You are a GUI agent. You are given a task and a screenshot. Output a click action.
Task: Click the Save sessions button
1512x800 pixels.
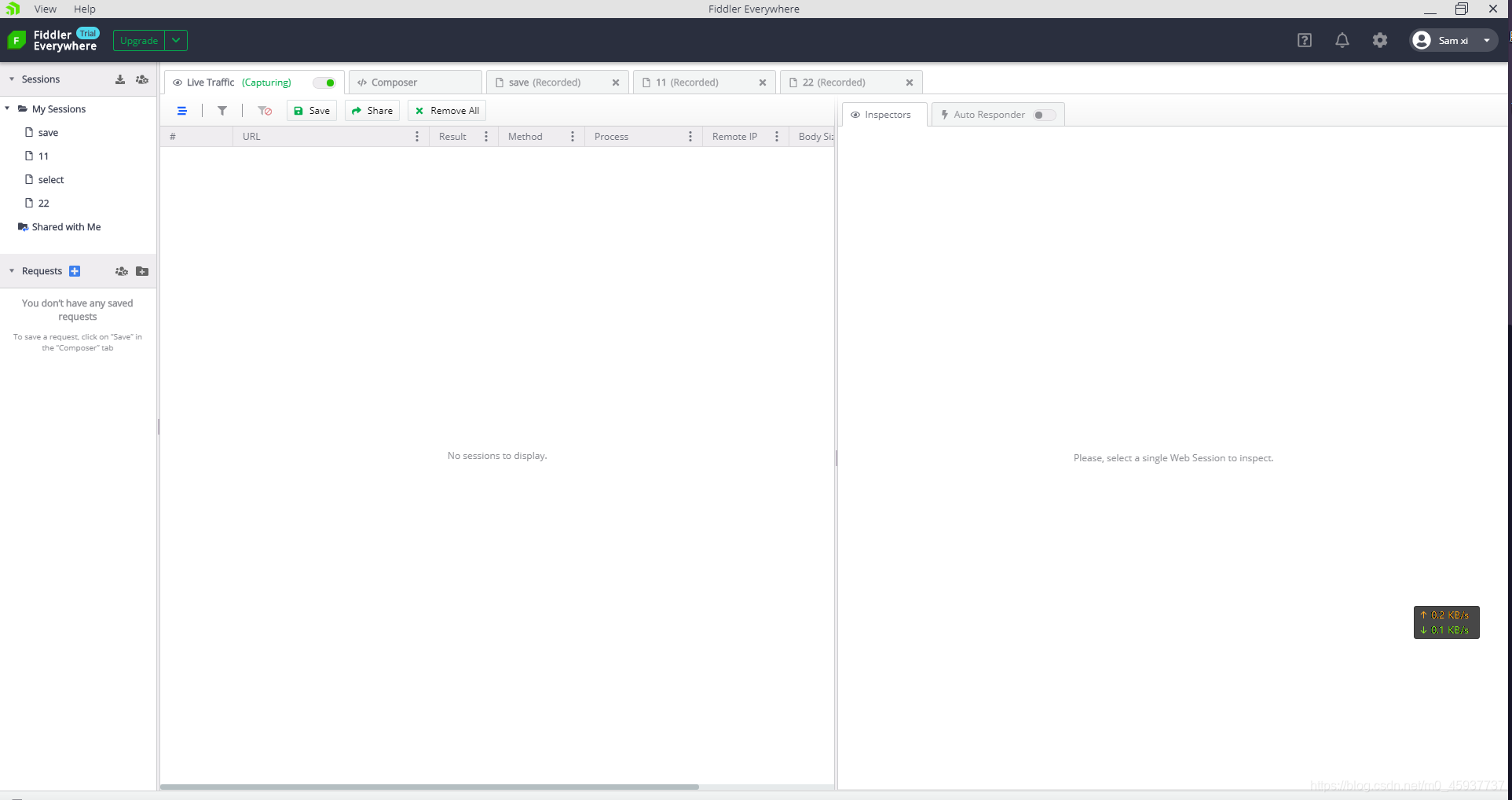pyautogui.click(x=312, y=111)
